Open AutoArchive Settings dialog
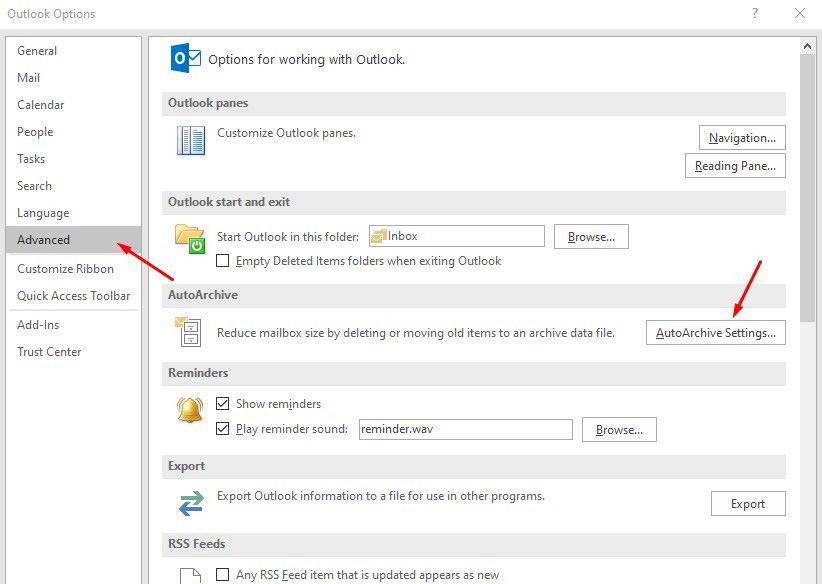This screenshot has width=822, height=584. [715, 333]
